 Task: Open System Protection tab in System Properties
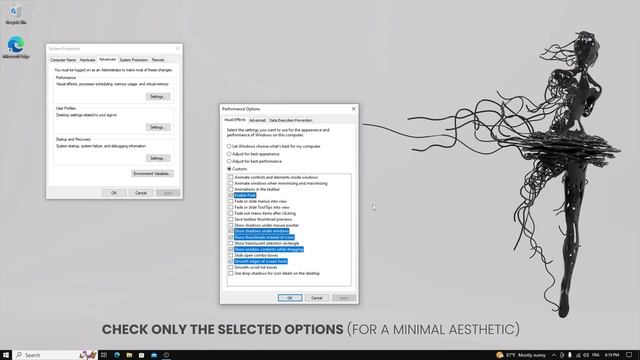(x=133, y=60)
